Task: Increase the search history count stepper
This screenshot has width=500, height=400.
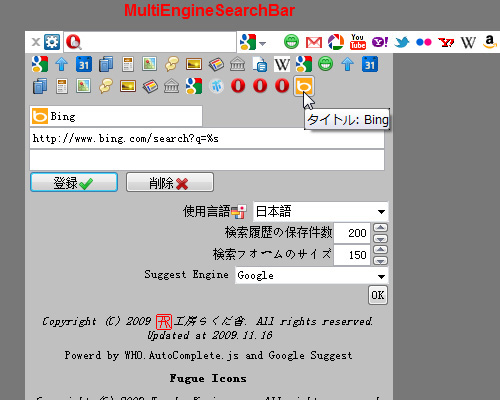Action: (x=380, y=228)
